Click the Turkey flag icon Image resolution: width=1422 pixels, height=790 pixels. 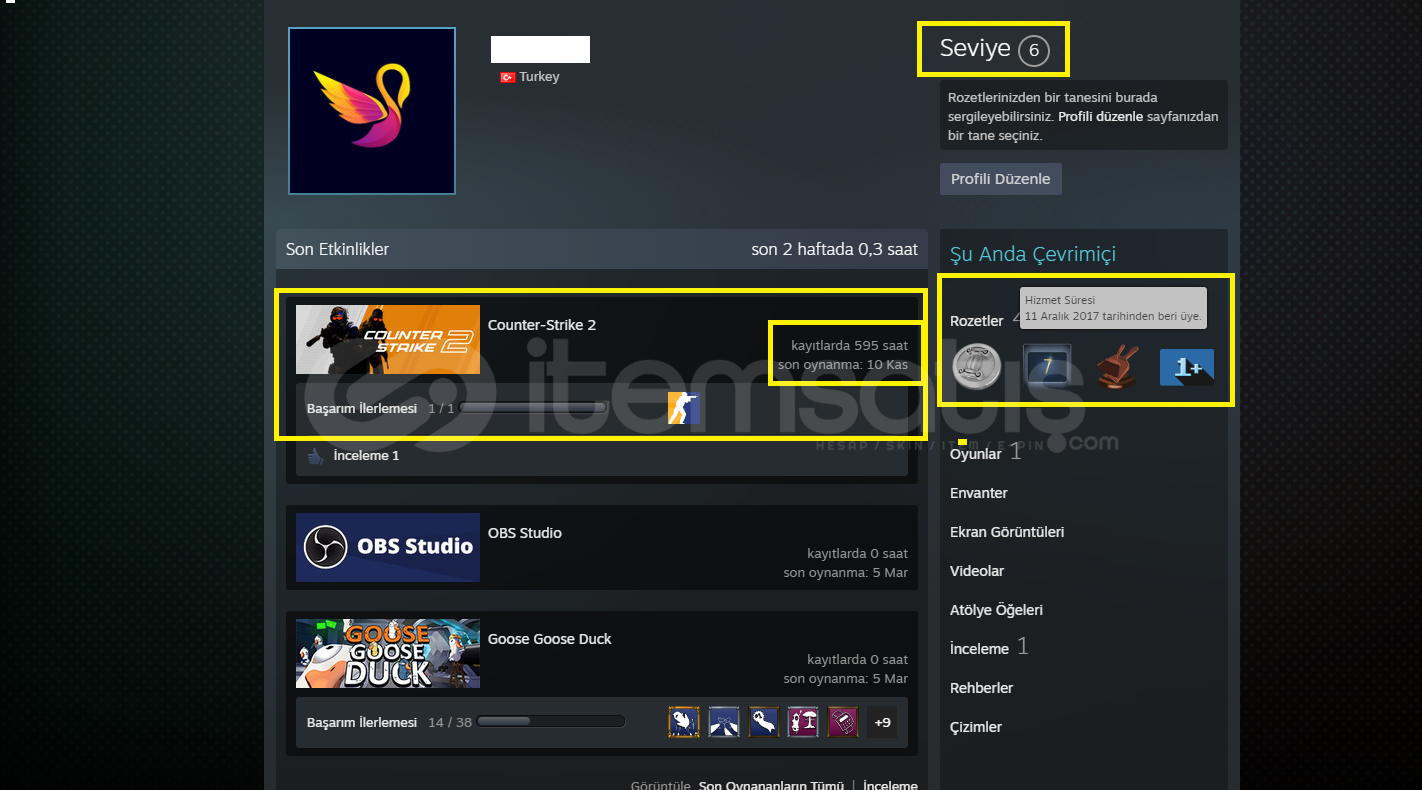[x=507, y=77]
